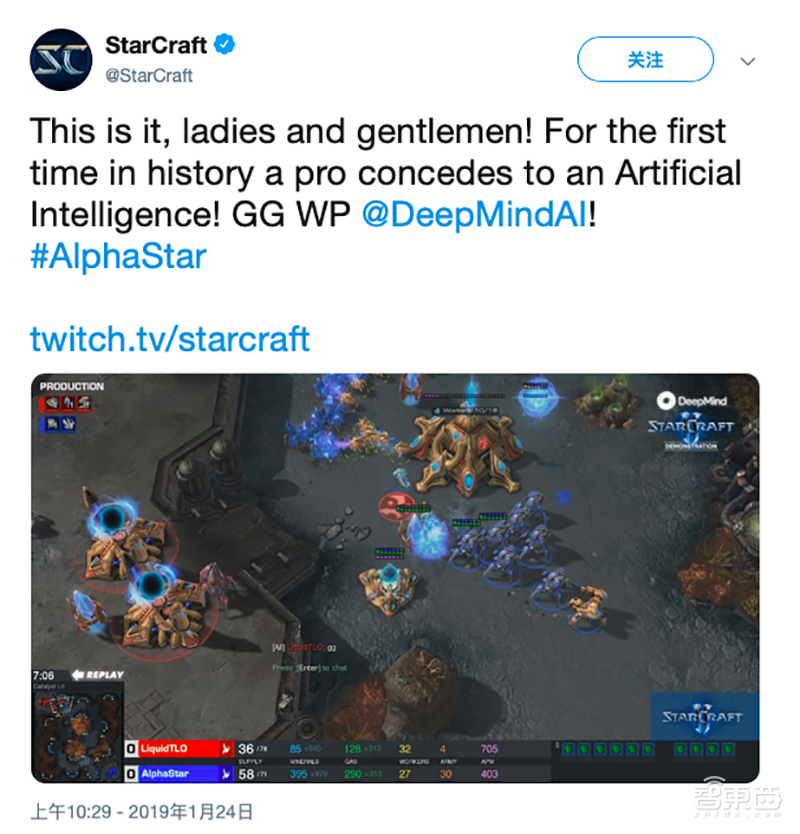Click the @StarCraft handle

tap(149, 76)
